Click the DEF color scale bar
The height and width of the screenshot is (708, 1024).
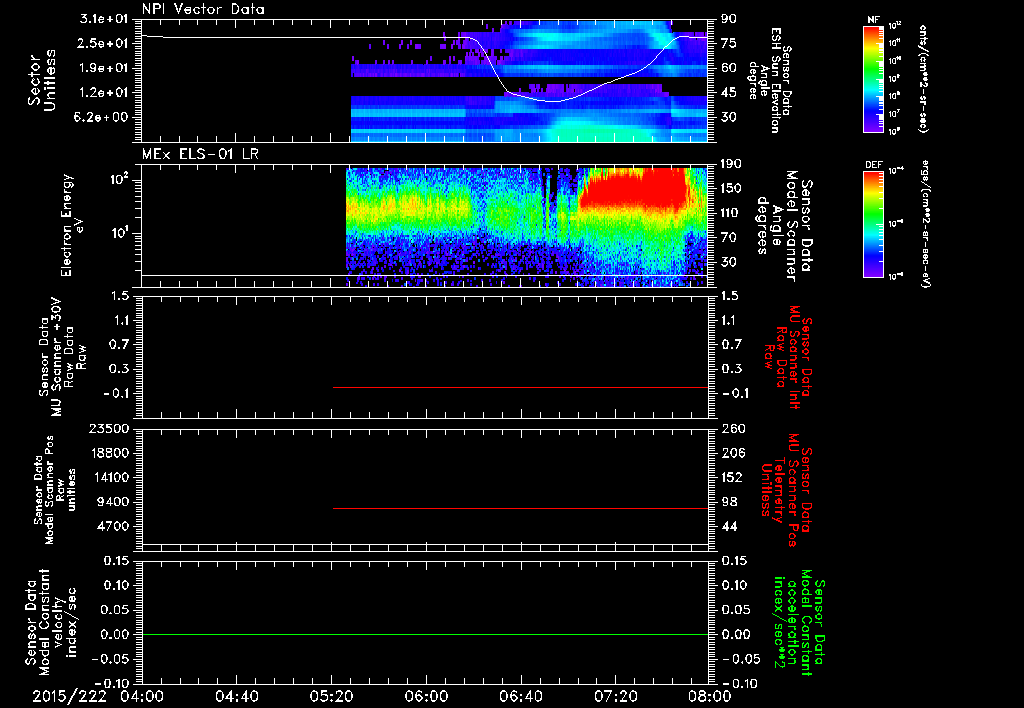pos(874,224)
